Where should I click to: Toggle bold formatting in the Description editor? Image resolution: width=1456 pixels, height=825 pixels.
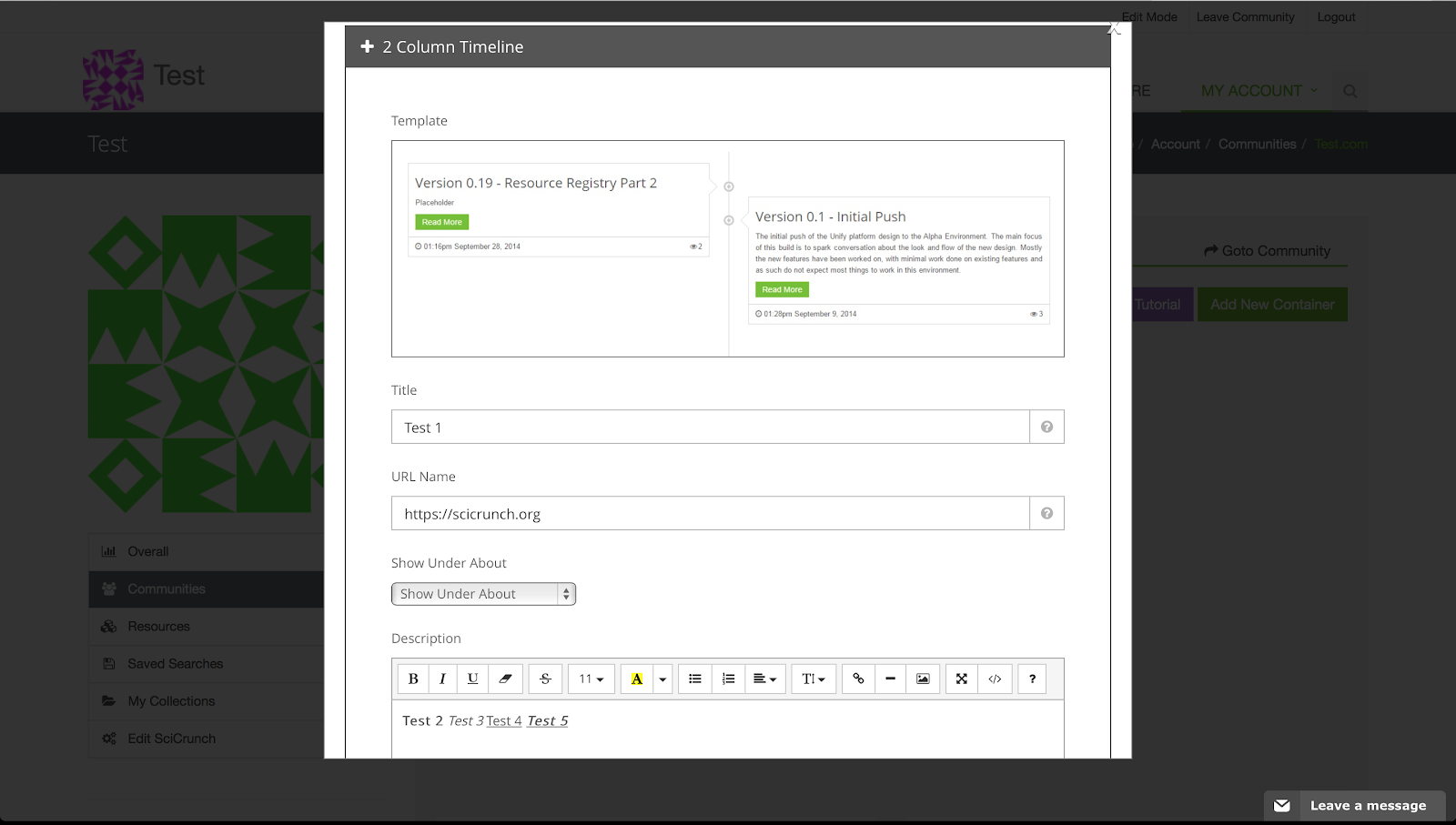[x=413, y=679]
